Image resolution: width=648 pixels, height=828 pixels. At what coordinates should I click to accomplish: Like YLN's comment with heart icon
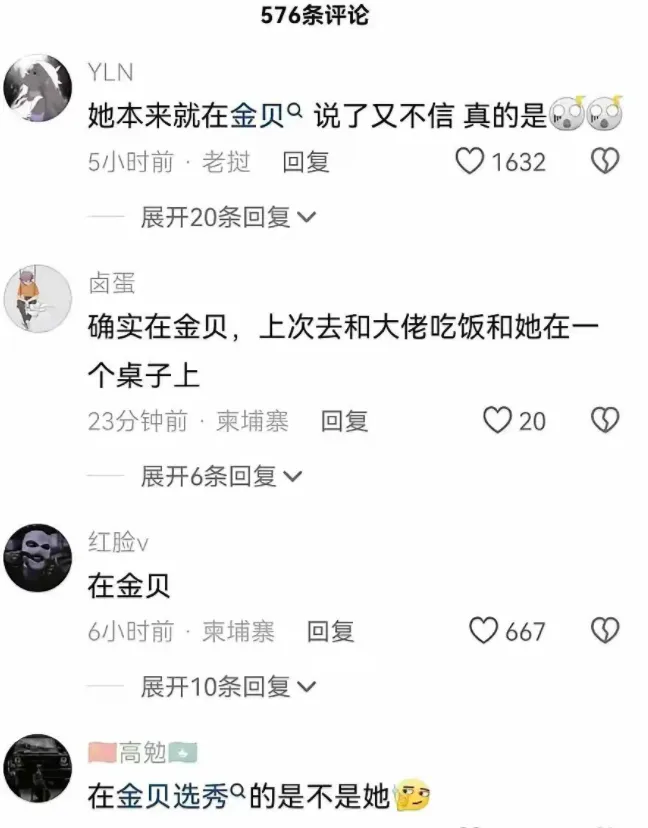469,161
